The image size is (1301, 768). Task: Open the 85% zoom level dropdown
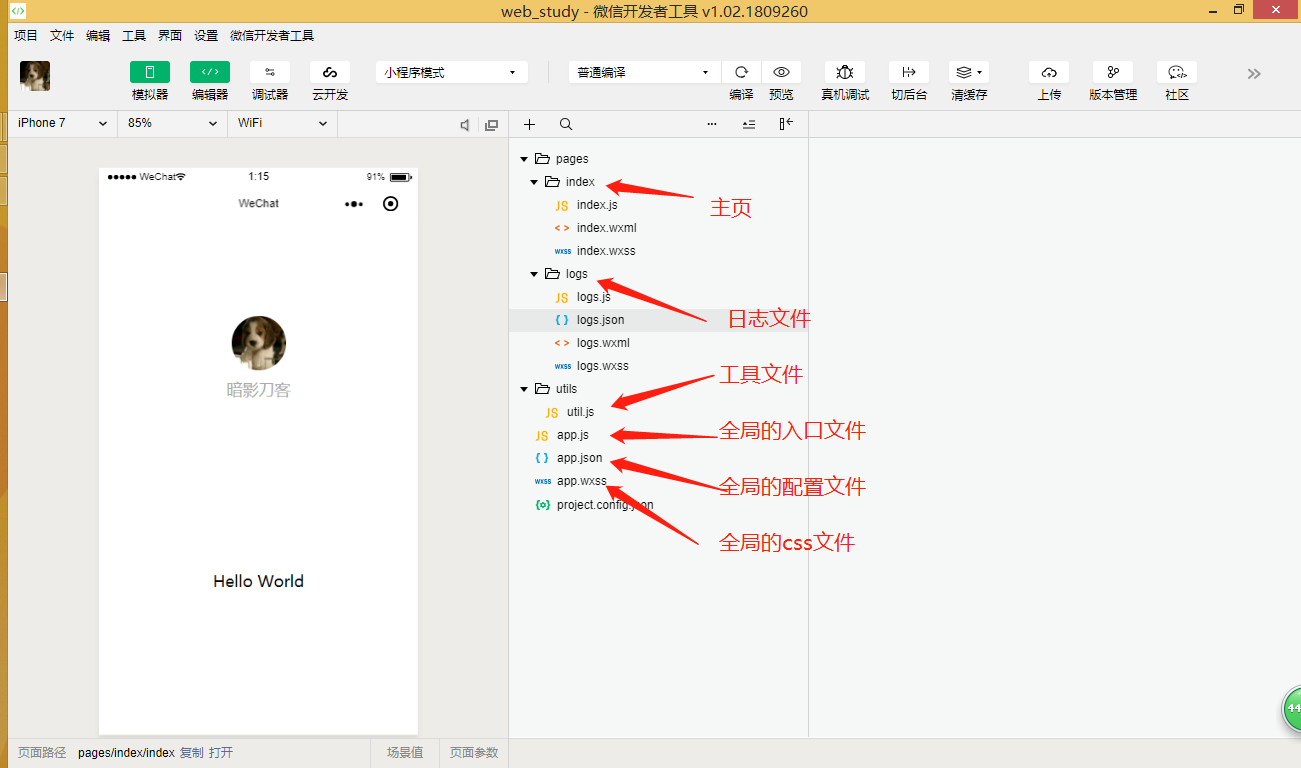click(x=170, y=122)
